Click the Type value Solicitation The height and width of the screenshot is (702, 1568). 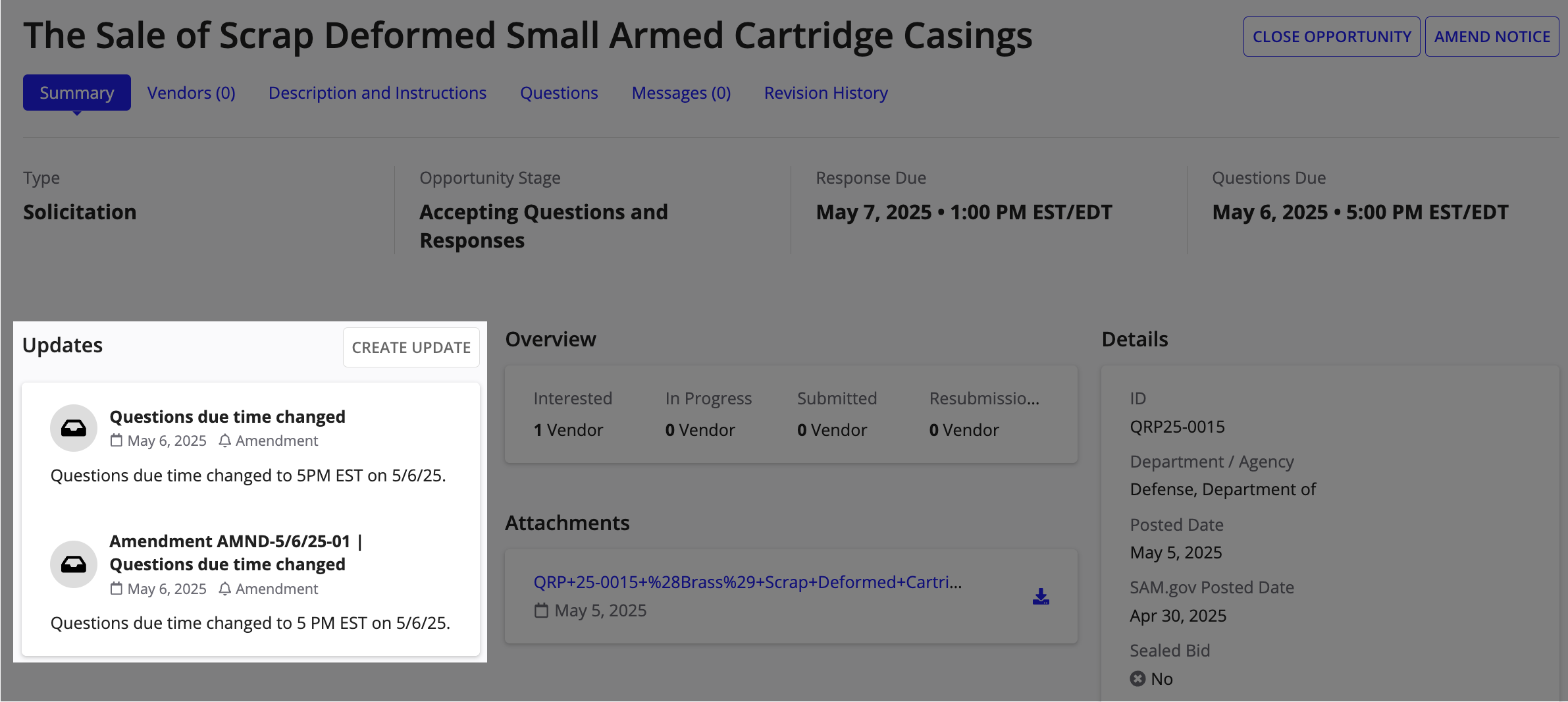[x=80, y=212]
